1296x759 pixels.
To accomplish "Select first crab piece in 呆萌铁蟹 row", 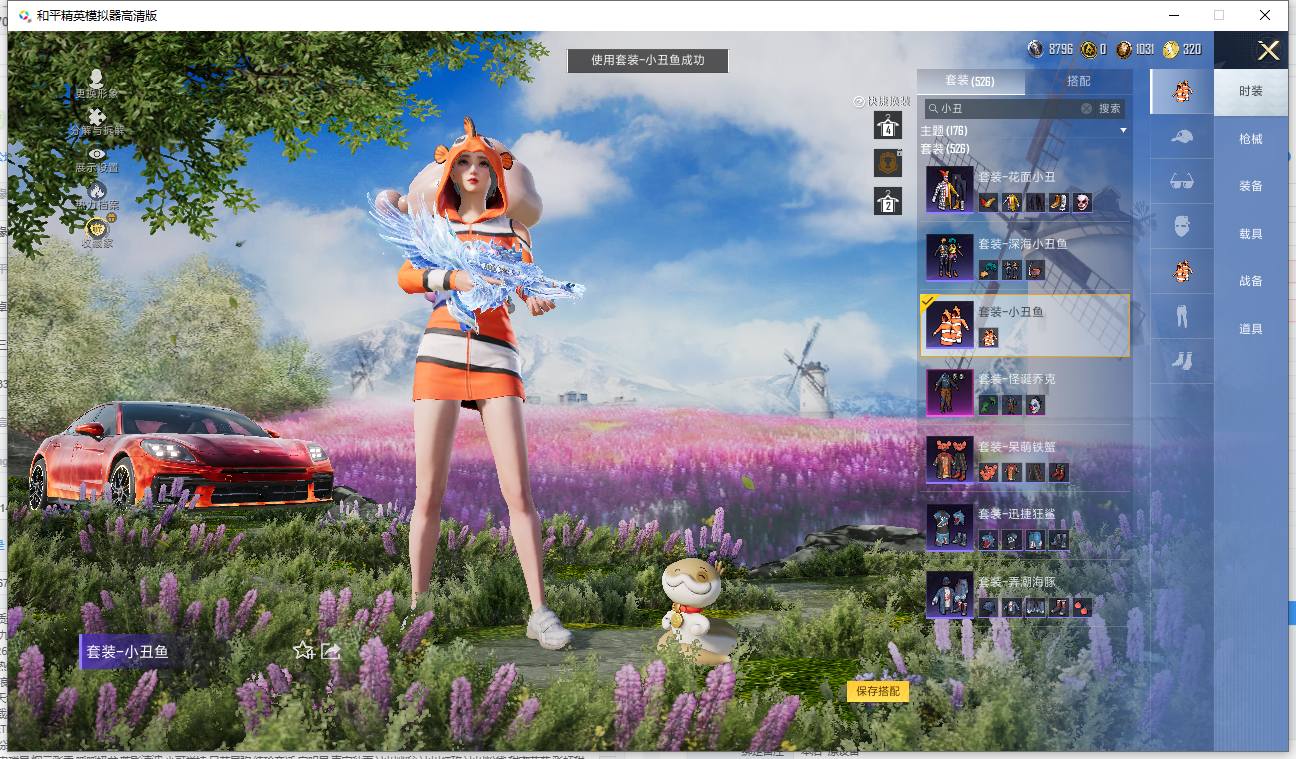I will click(x=988, y=472).
